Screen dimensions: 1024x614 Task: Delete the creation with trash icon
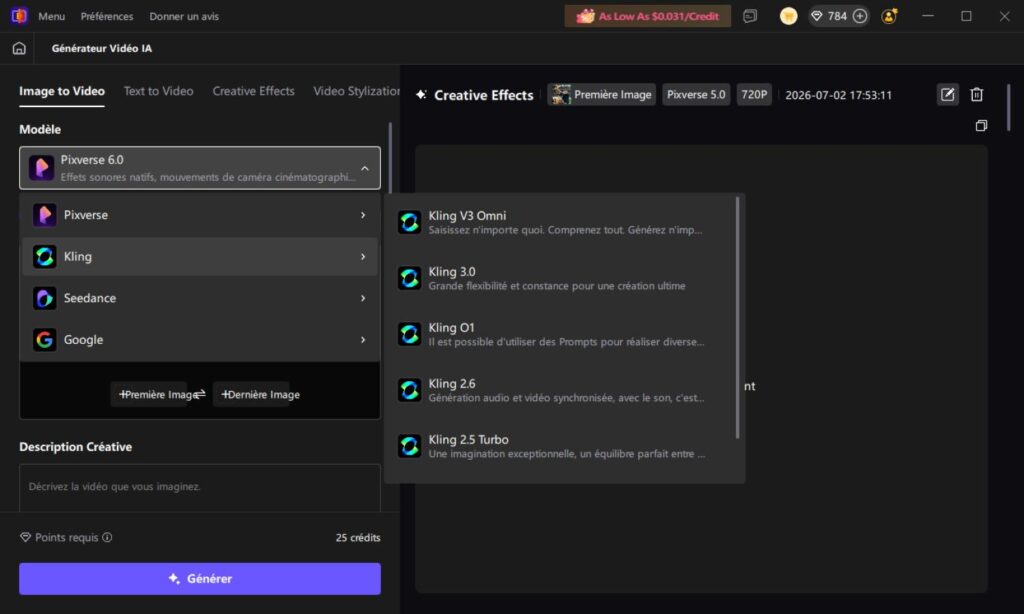click(x=976, y=95)
